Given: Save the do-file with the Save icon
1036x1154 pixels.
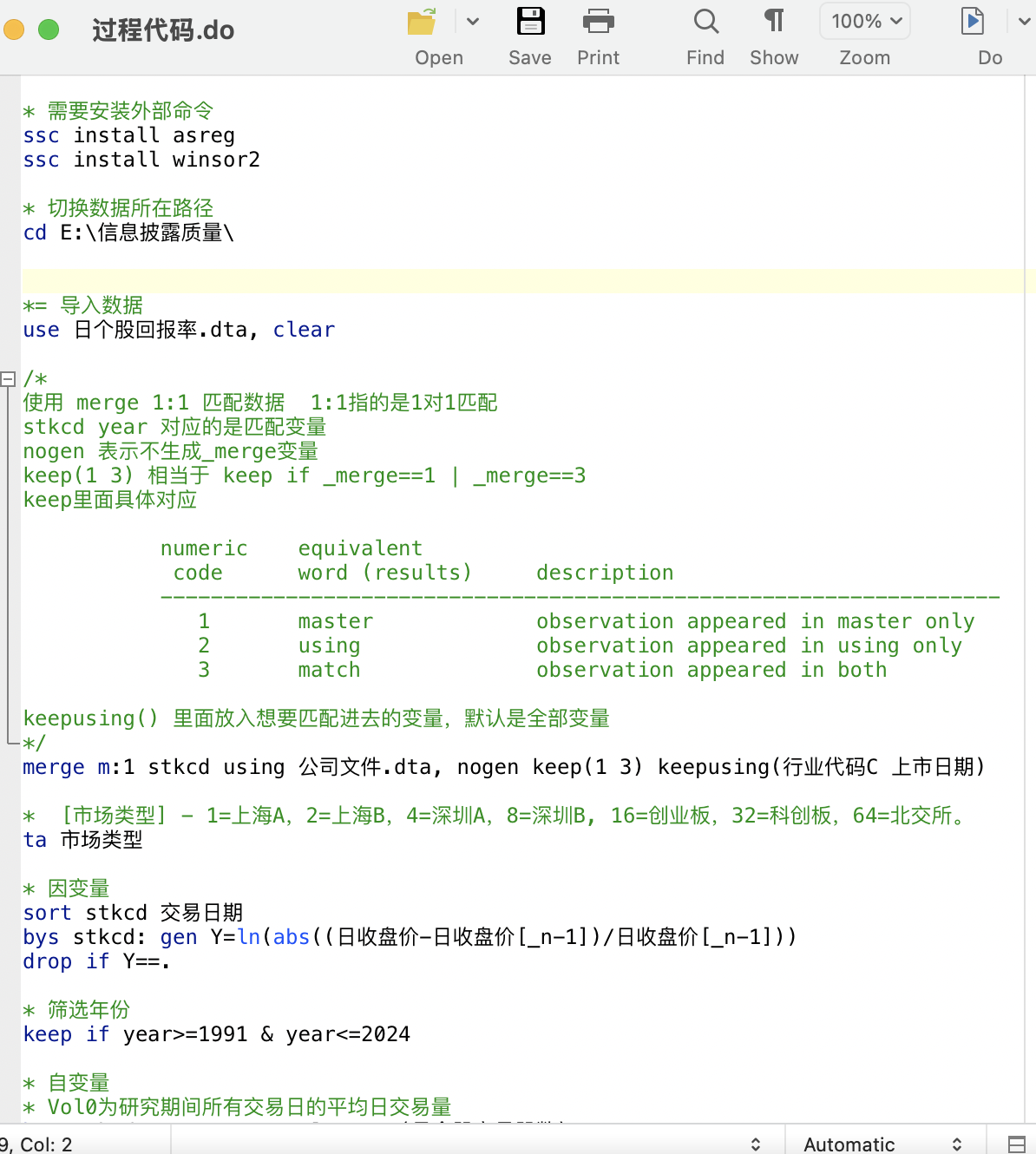Looking at the screenshot, I should tap(530, 22).
